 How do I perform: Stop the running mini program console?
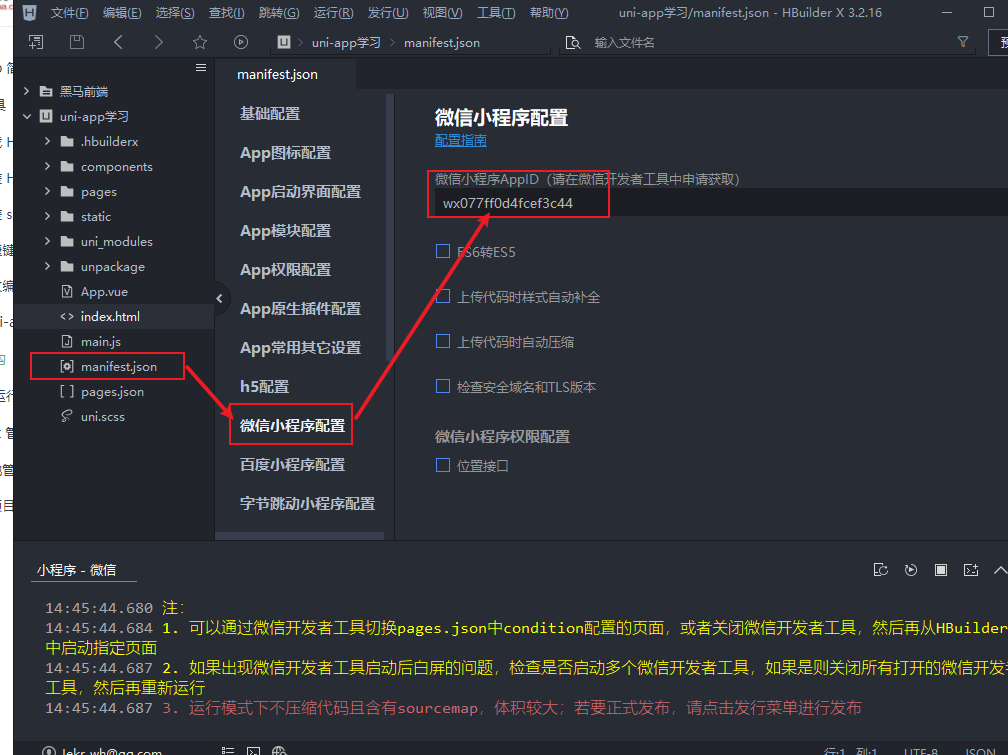(941, 570)
